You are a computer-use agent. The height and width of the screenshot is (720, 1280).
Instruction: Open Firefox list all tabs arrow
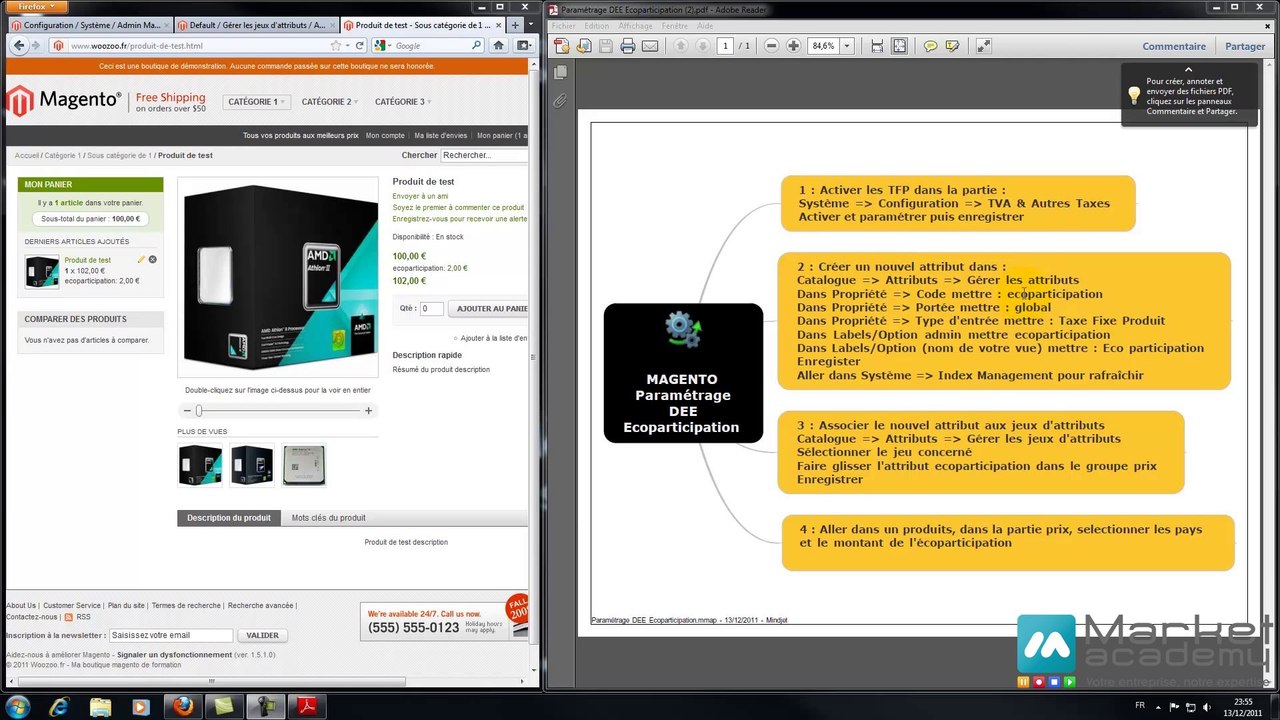click(x=531, y=24)
